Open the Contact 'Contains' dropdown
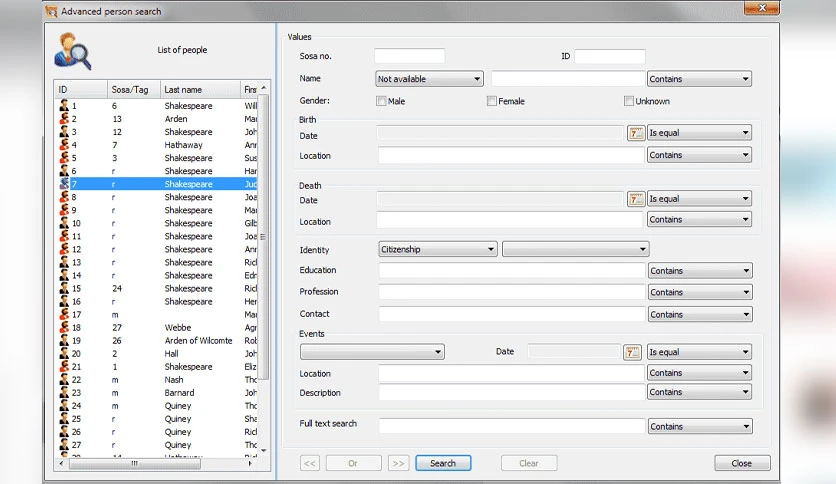The image size is (836, 484). tap(700, 314)
